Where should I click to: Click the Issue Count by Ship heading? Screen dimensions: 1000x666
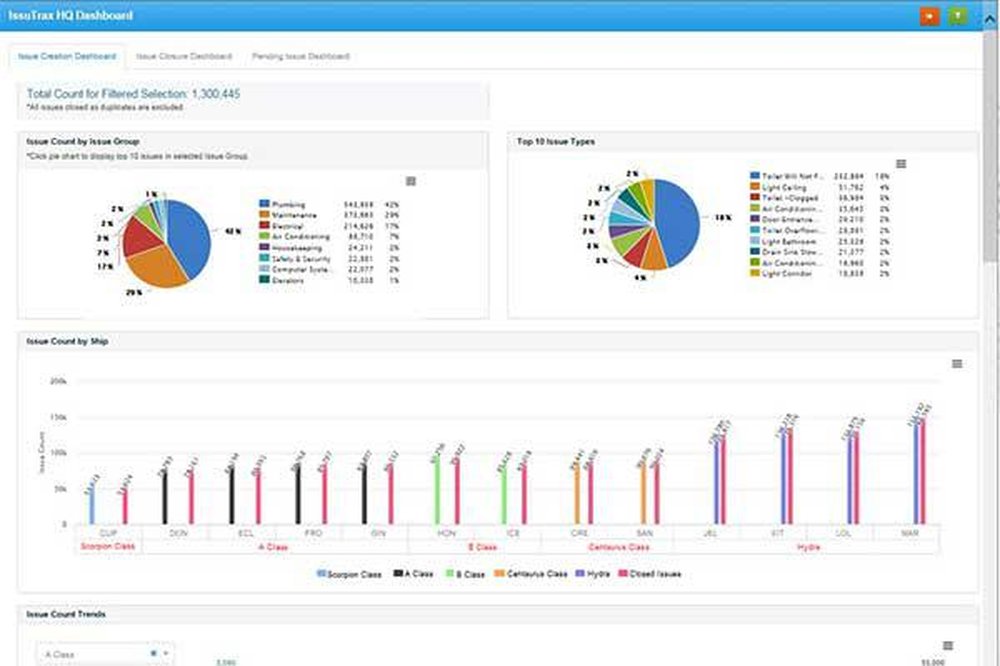coord(67,341)
